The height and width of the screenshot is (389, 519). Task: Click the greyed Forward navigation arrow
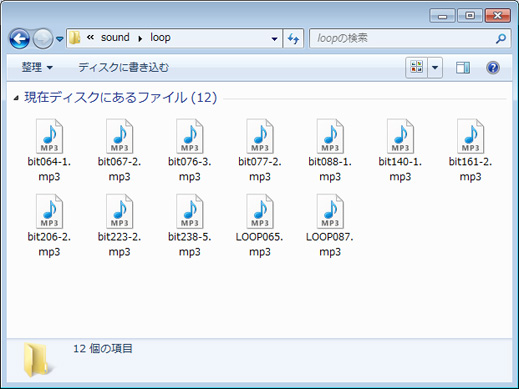tap(43, 39)
